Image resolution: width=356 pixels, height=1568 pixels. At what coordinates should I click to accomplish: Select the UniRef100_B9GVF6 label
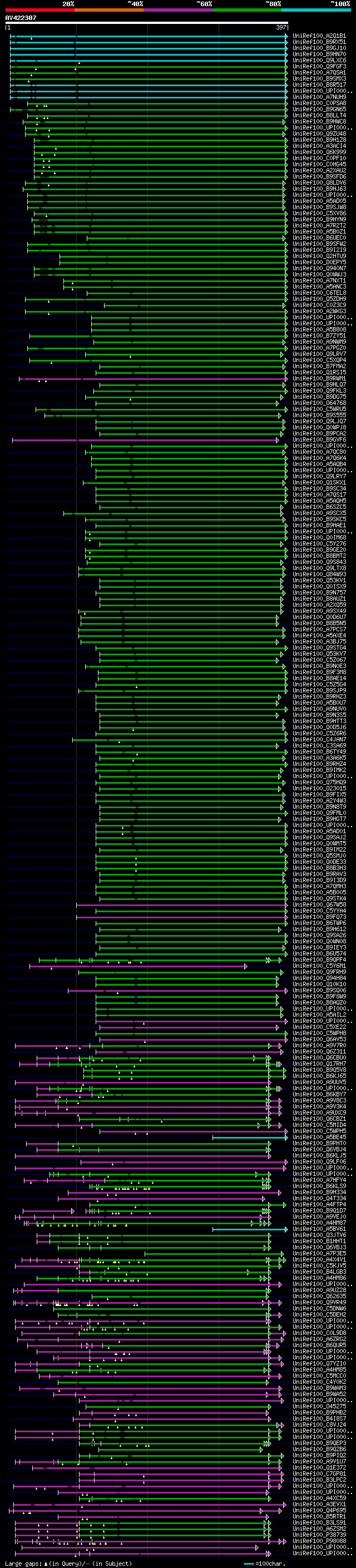319,439
